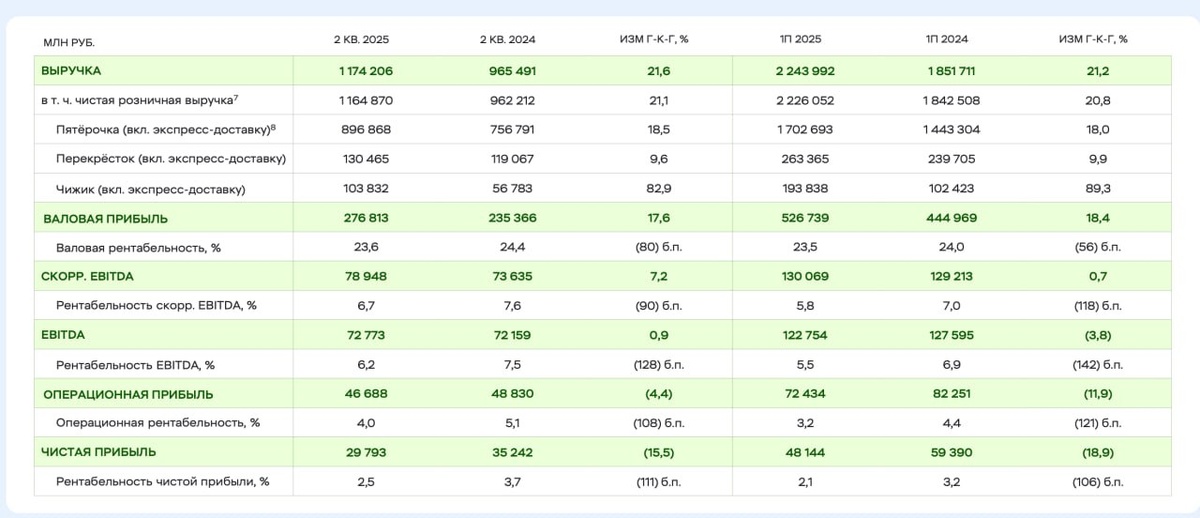
Task: Select 'Рентабельность чистой прибыли, %' label
Action: [x=163, y=482]
